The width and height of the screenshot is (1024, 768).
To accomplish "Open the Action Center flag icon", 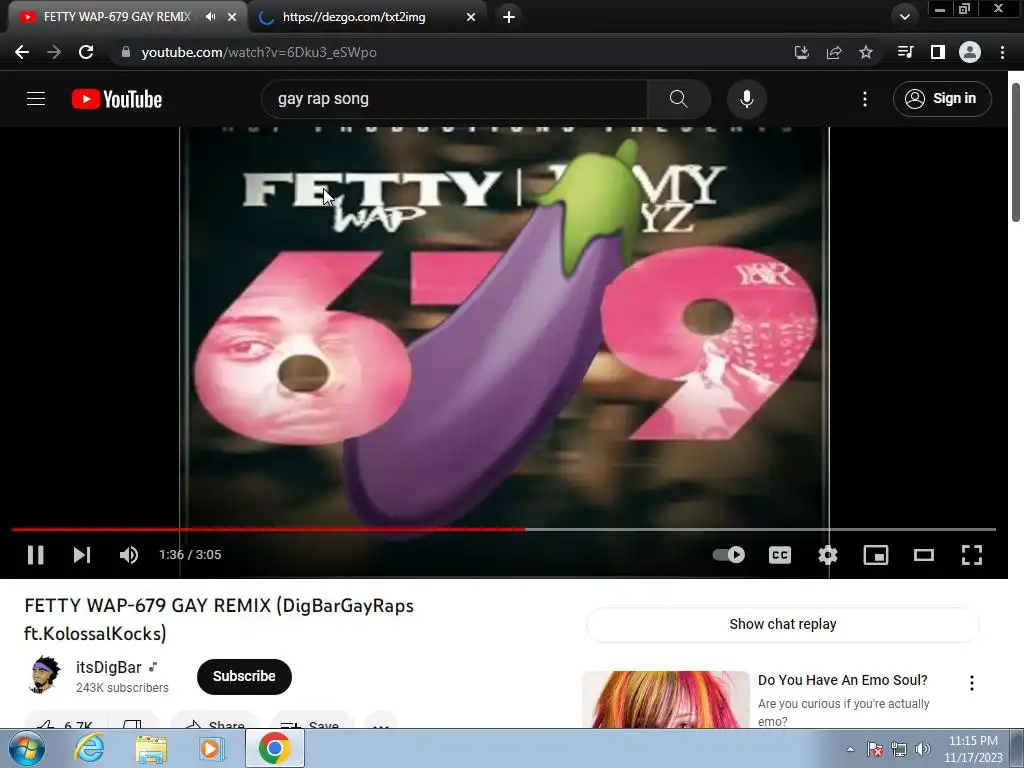I will (x=875, y=749).
